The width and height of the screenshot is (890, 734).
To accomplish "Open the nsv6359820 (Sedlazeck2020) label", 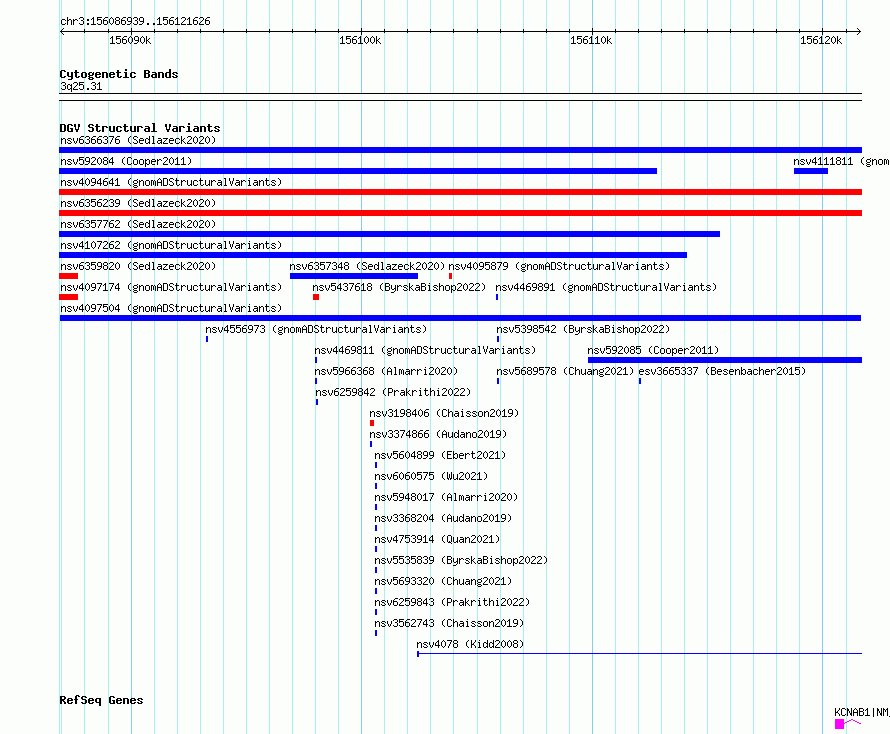I will tap(138, 266).
